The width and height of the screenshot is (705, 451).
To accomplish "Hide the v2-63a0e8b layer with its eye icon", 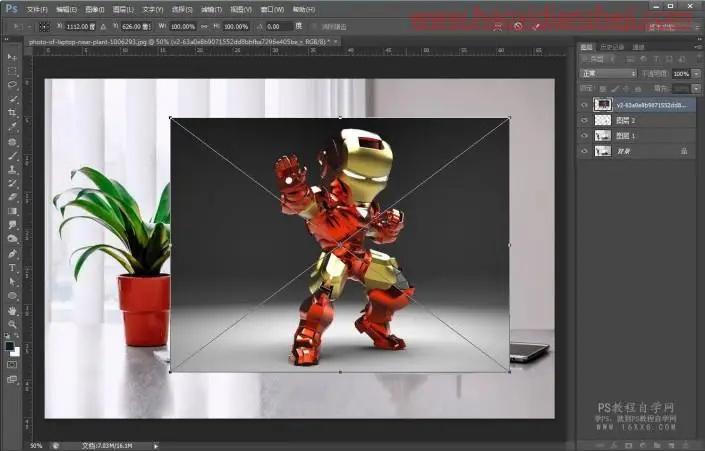I will (585, 105).
